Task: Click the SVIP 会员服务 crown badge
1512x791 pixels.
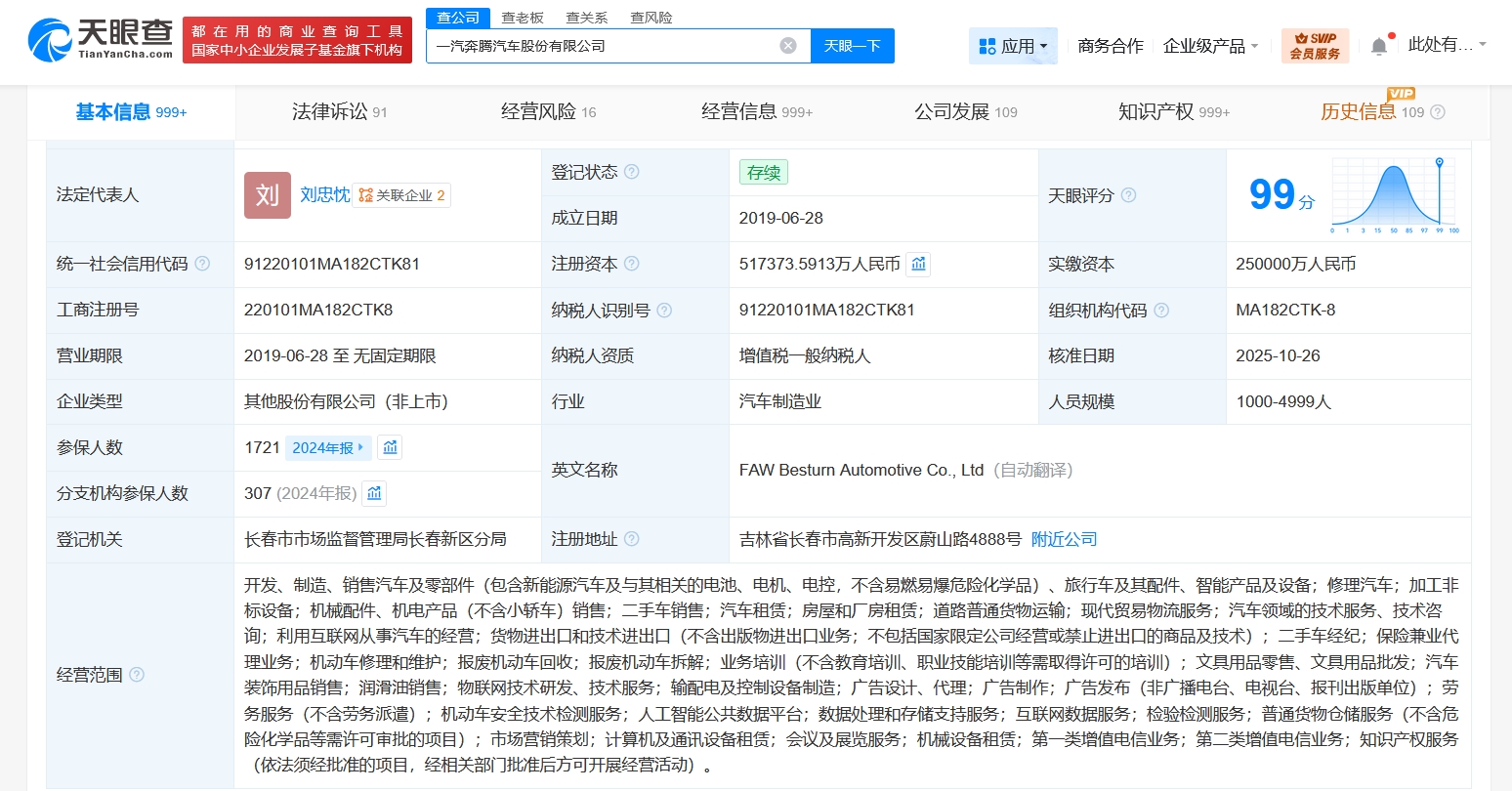Action: coord(1314,45)
